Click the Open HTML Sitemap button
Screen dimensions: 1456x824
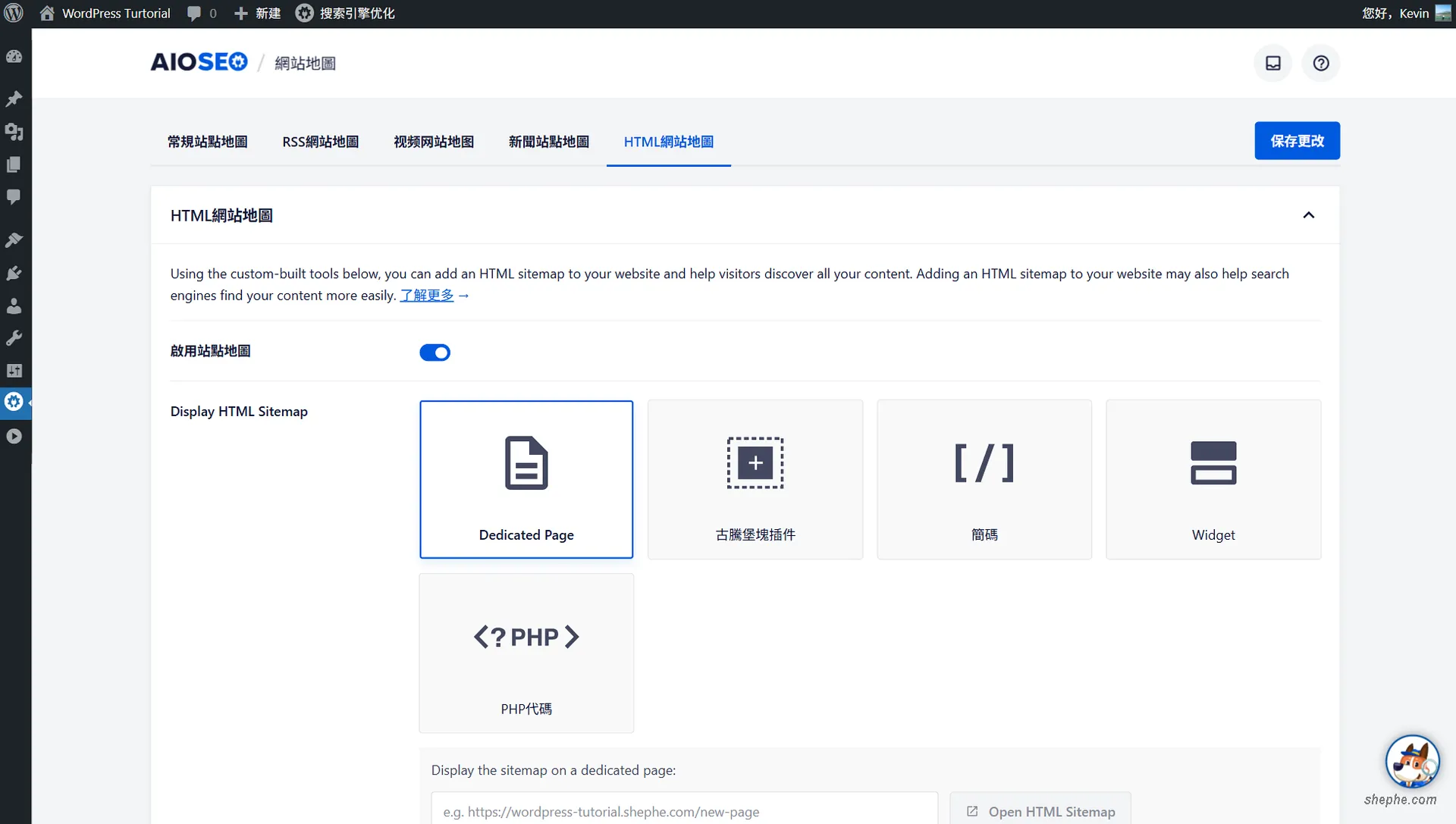pyautogui.click(x=1040, y=810)
